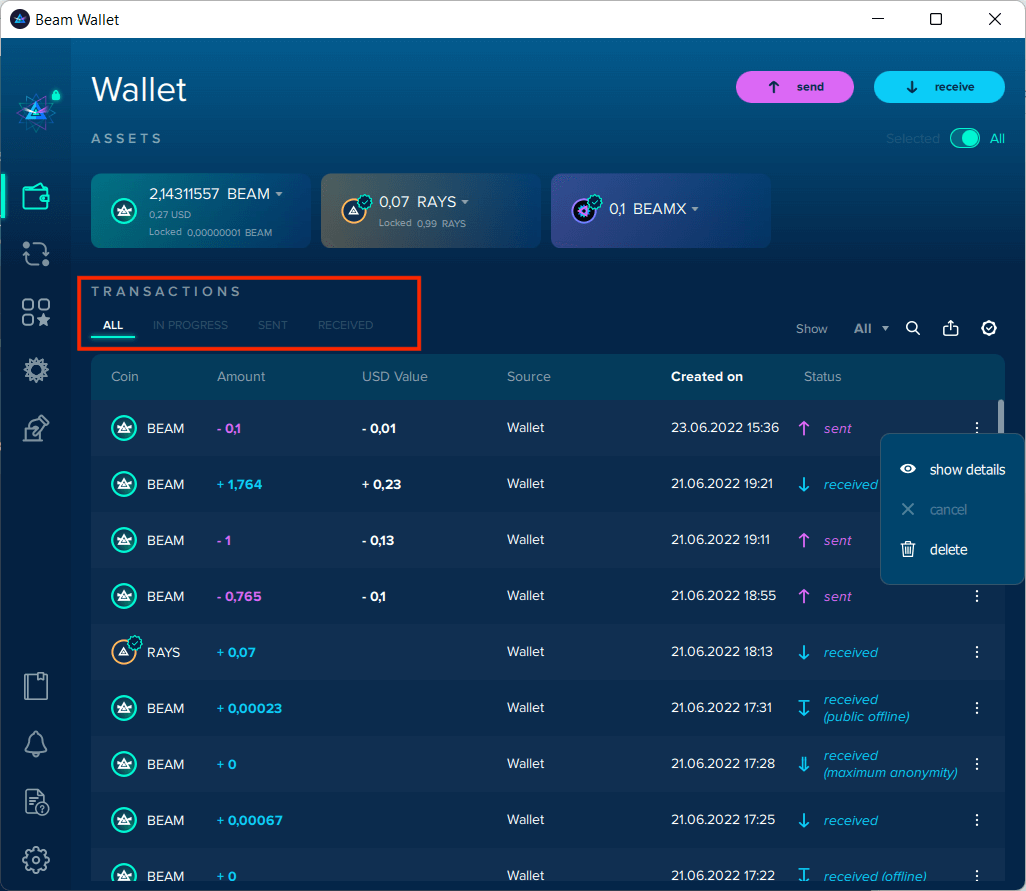Click the verify payment checkmark icon

pos(989,328)
